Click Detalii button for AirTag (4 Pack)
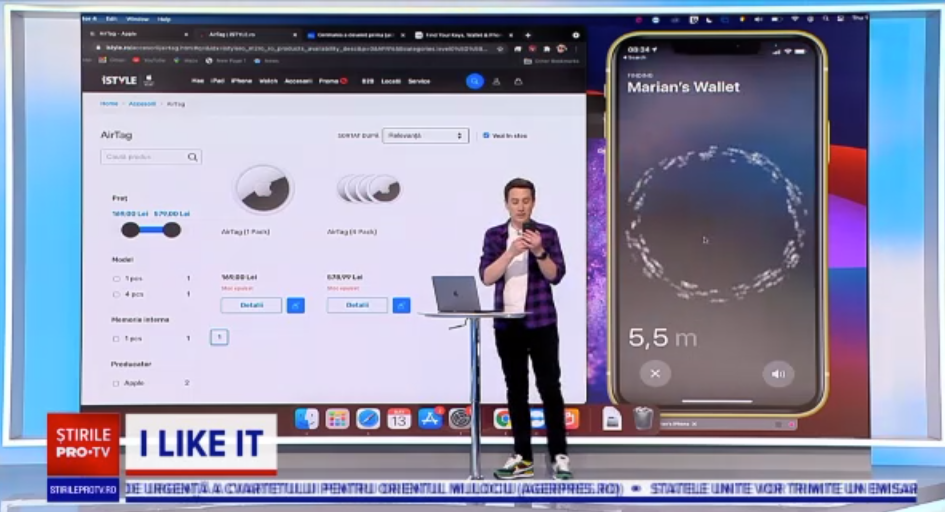945x512 pixels. [x=357, y=305]
